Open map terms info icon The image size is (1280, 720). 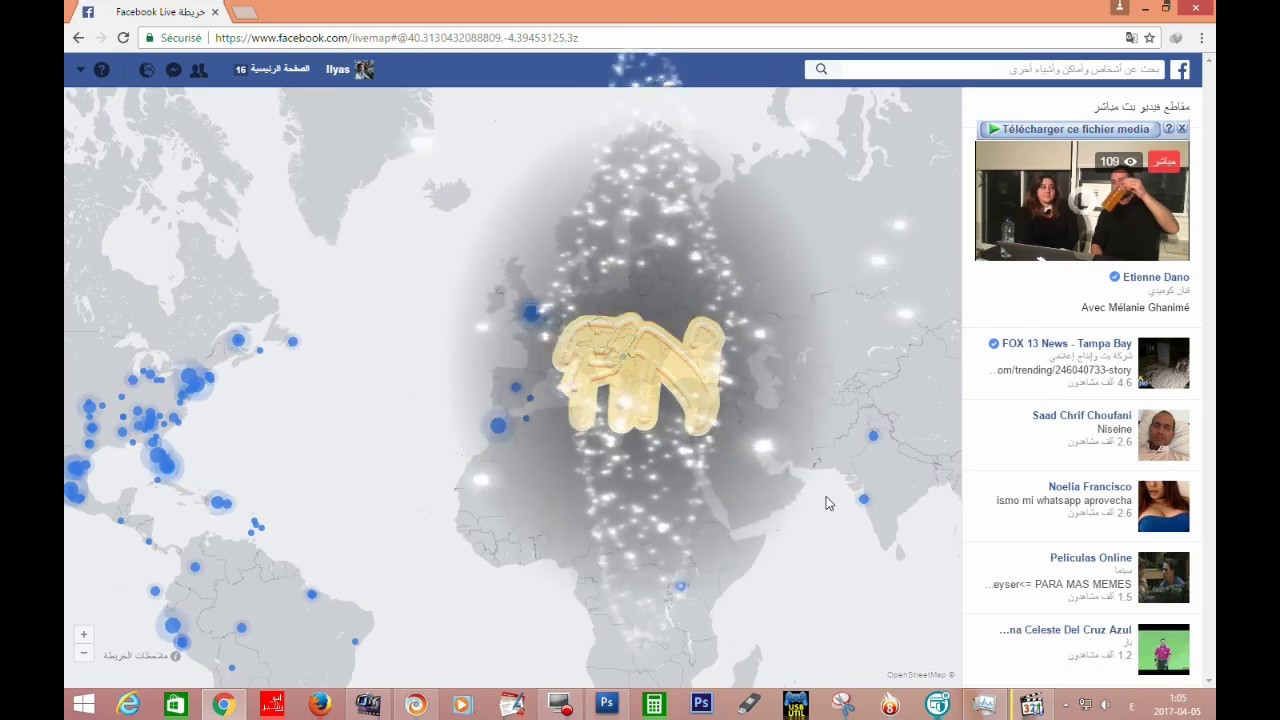pyautogui.click(x=175, y=656)
